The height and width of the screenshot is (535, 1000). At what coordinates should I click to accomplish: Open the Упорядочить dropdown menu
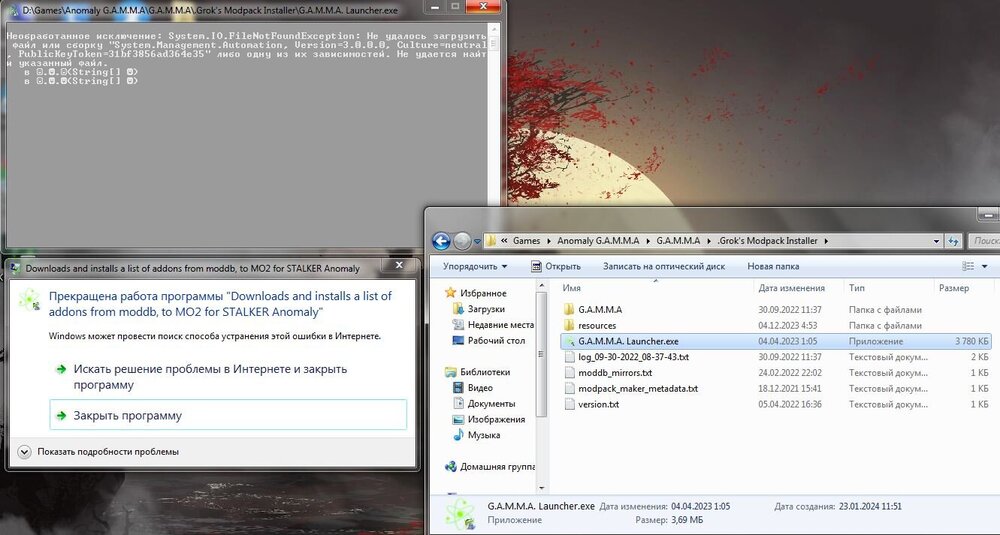[475, 266]
